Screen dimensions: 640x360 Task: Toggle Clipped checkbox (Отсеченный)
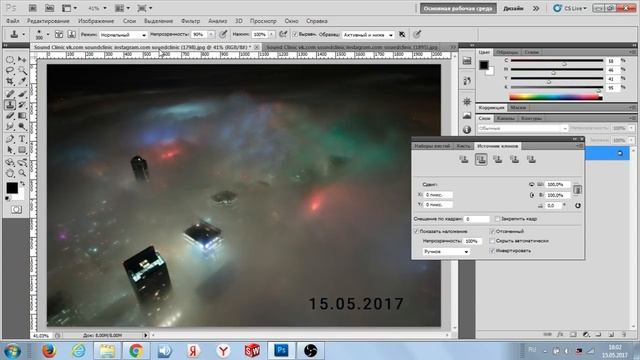tap(492, 231)
